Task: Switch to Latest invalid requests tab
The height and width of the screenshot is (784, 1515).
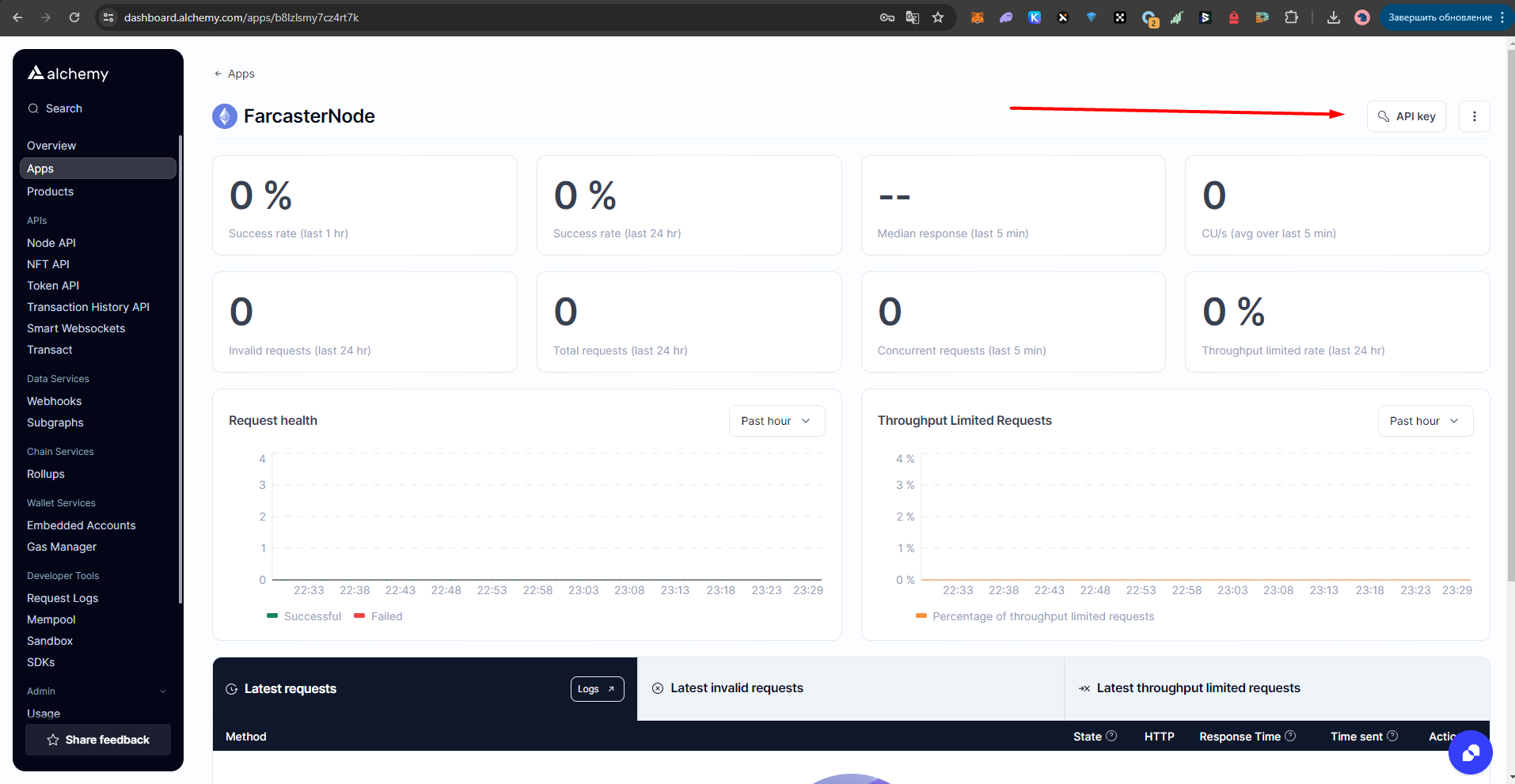Action: pyautogui.click(x=850, y=688)
